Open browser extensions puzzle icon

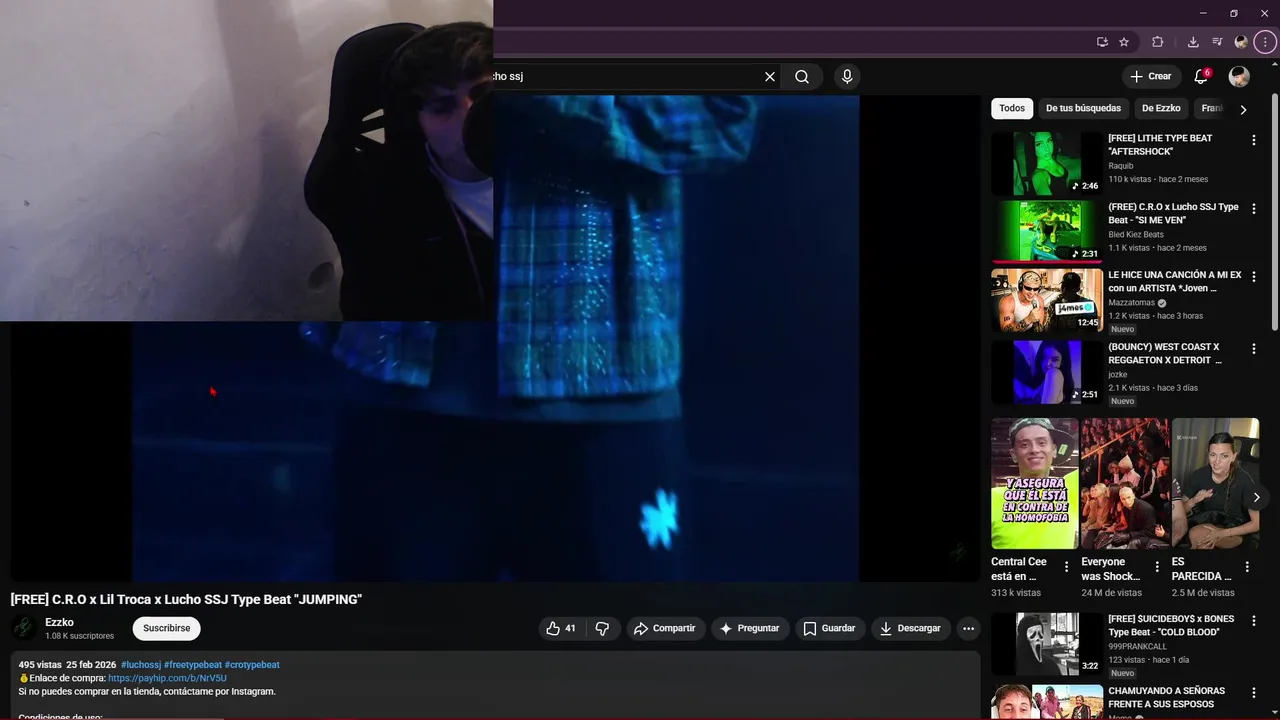click(x=1158, y=42)
